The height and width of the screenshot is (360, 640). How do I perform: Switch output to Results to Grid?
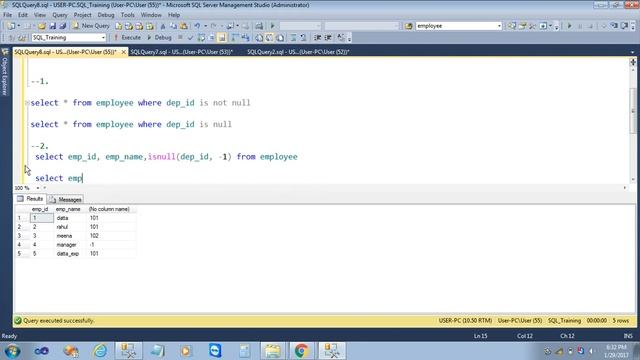coord(269,37)
